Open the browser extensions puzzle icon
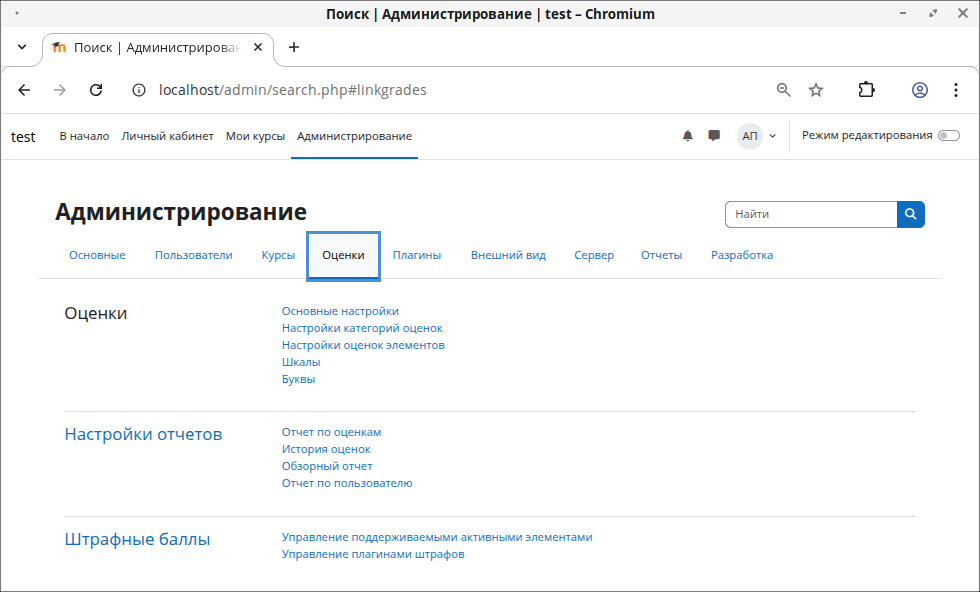Screen dimensions: 980x592 [866, 90]
